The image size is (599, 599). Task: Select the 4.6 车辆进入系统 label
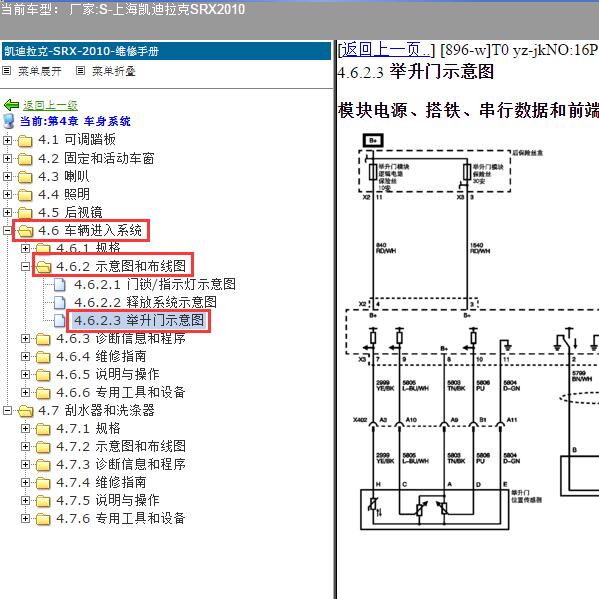[90, 230]
